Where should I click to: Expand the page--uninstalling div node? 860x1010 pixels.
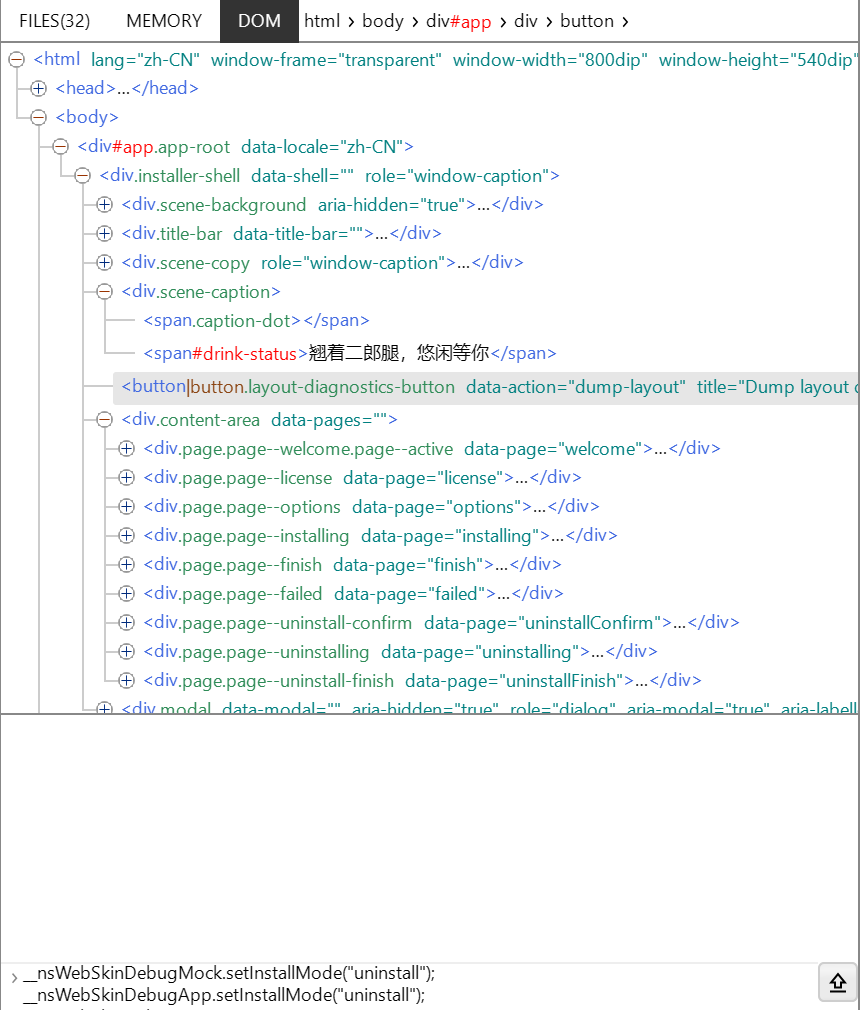point(126,652)
